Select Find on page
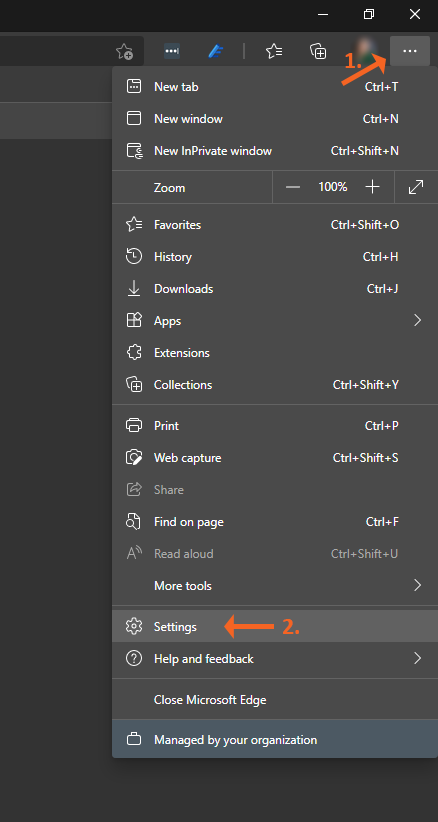Image resolution: width=438 pixels, height=822 pixels. point(275,522)
